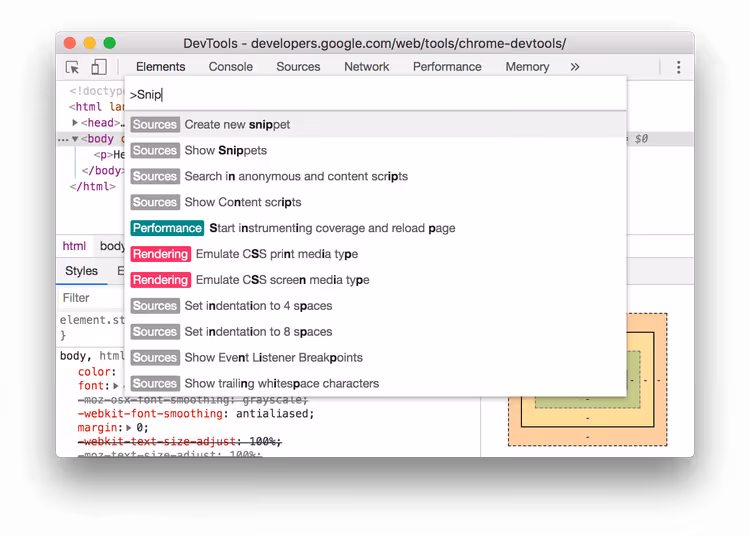The height and width of the screenshot is (537, 750).
Task: Collapse the body element in DOM tree
Action: 75,139
